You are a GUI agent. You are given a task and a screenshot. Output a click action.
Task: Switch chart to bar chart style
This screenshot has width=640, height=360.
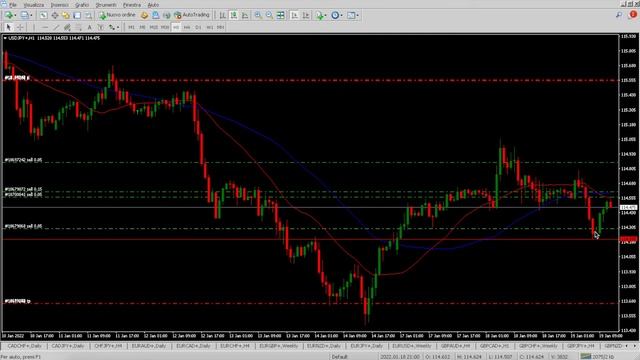[x=222, y=16]
